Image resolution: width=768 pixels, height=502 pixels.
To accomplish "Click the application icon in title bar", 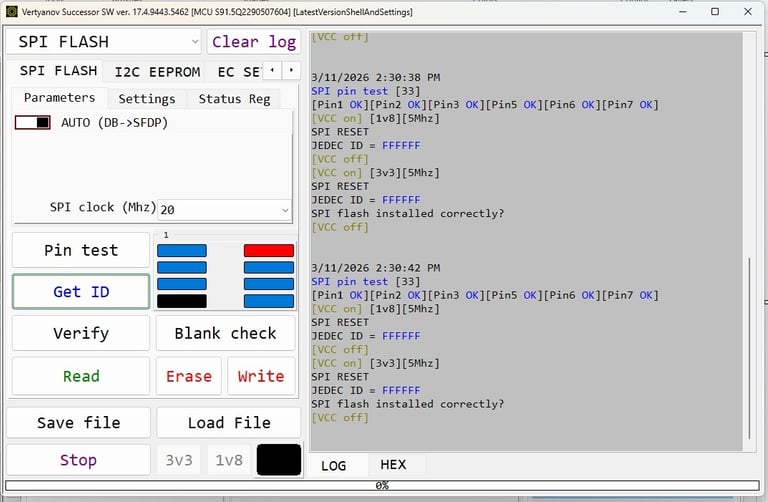I will click(x=11, y=11).
